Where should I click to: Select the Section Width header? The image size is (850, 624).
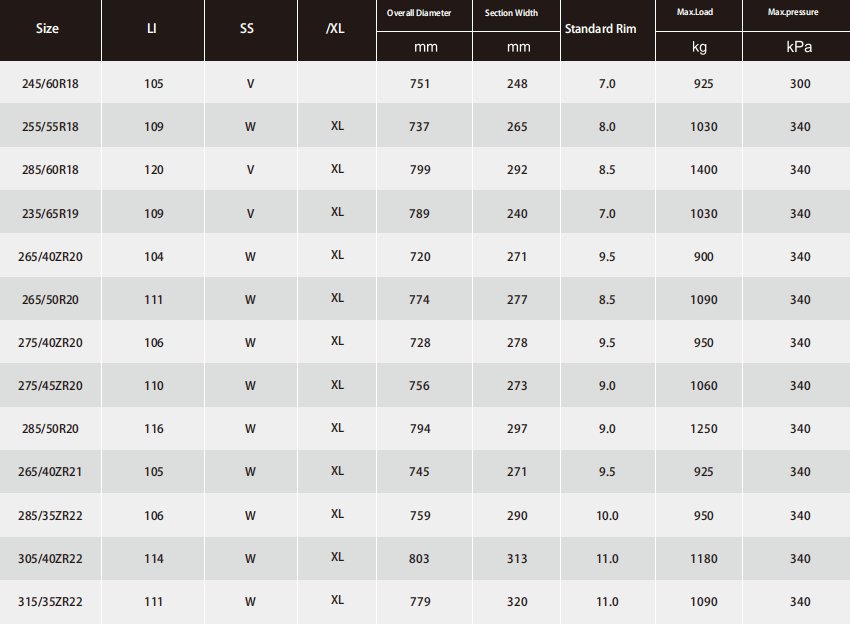click(x=517, y=13)
